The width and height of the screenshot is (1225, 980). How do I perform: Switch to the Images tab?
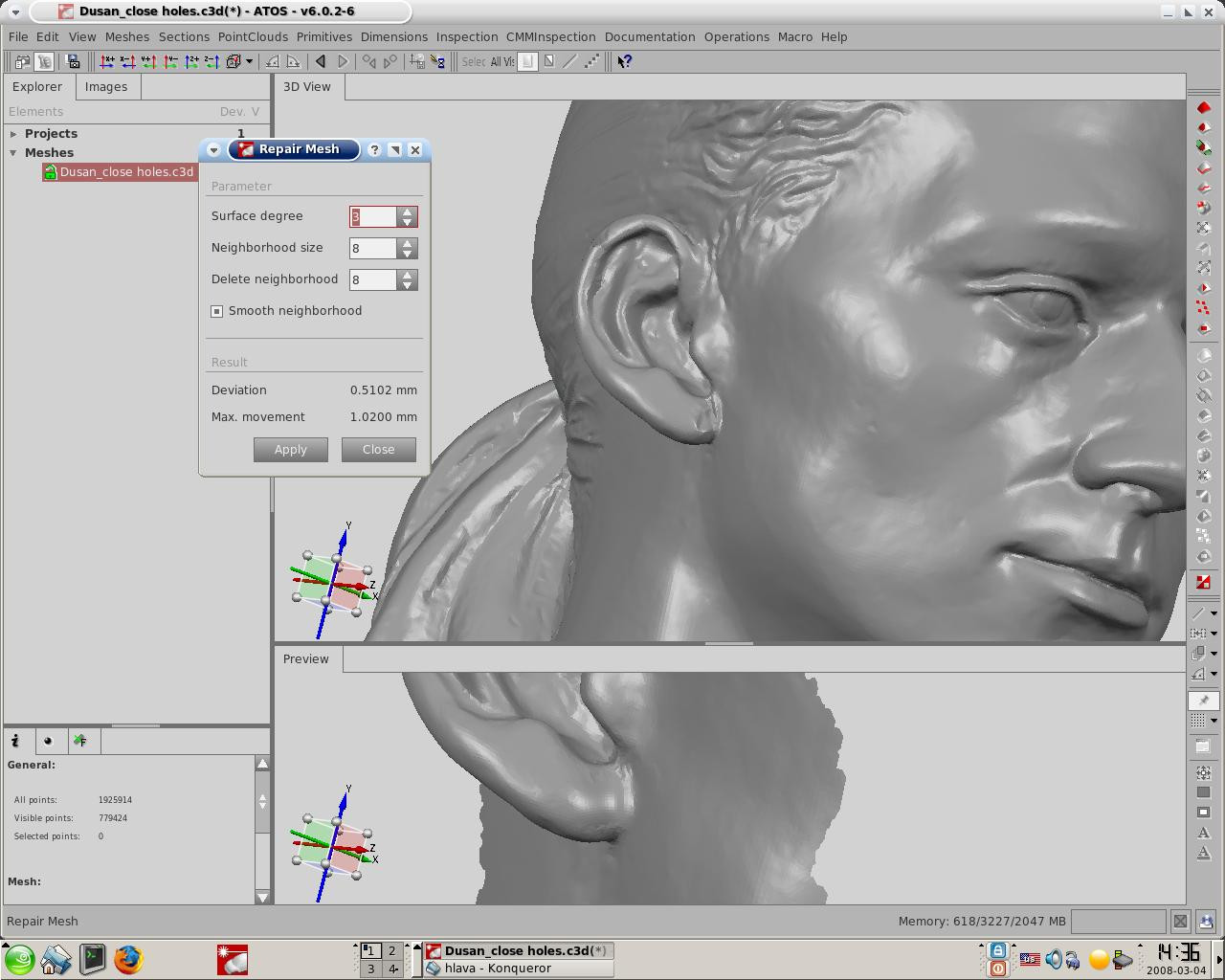(105, 86)
